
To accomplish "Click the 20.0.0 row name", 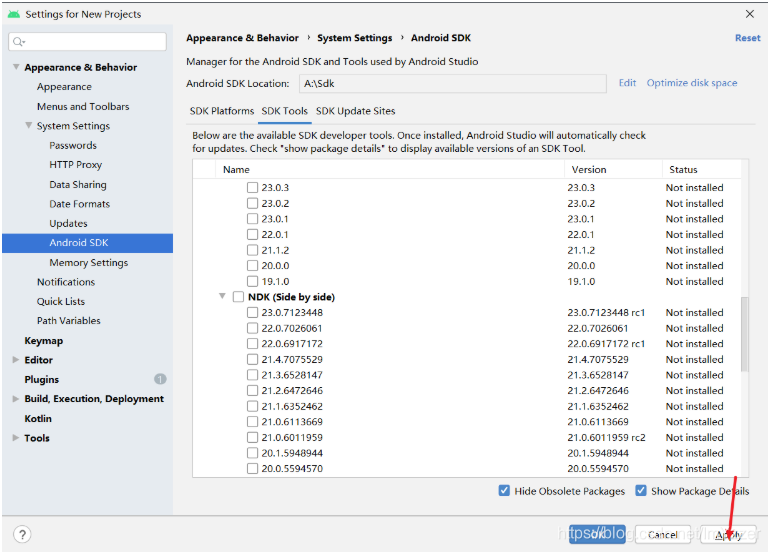I will (x=275, y=265).
